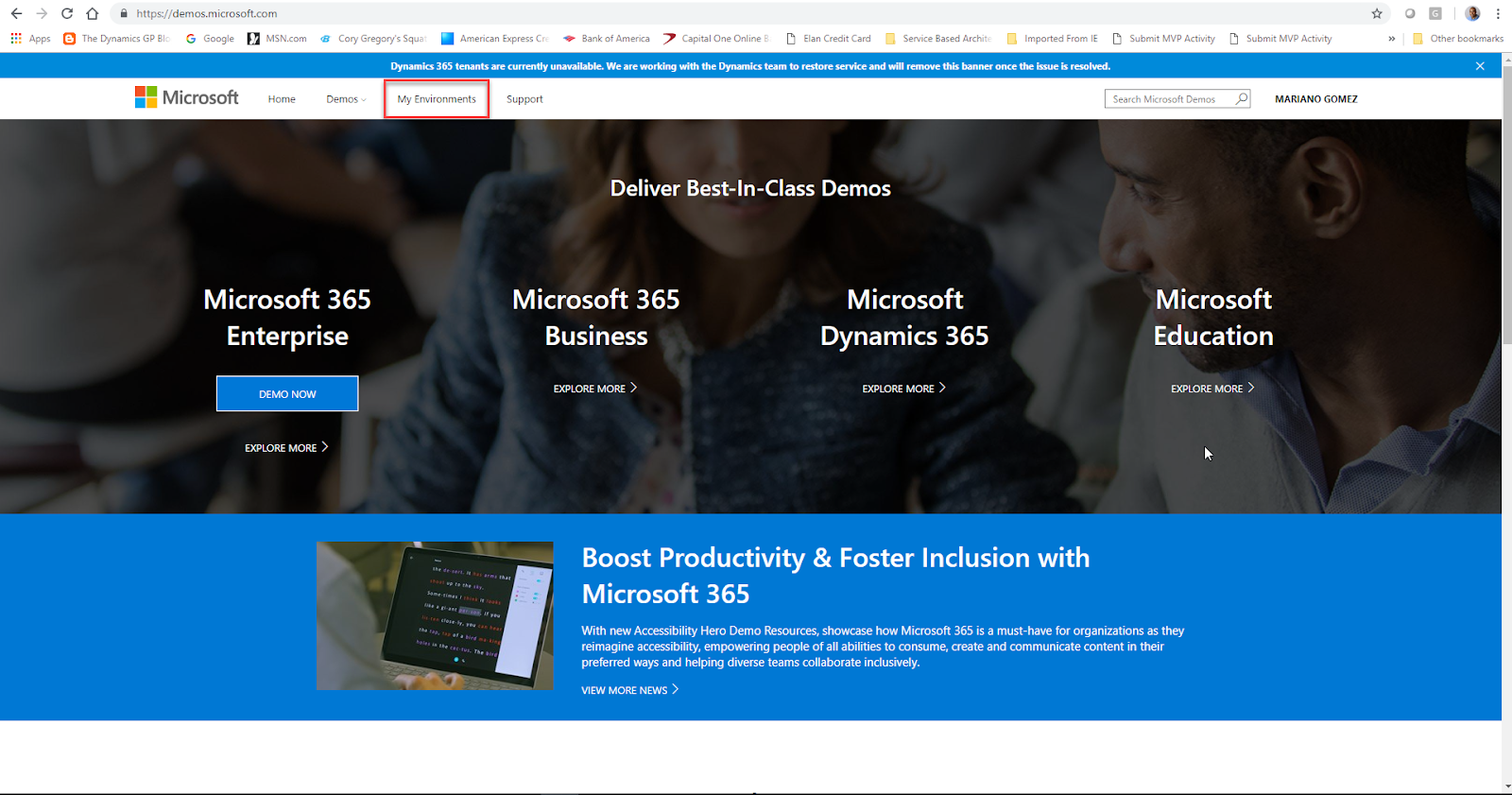Open the Imported From IE bookmark folder

point(1053,39)
